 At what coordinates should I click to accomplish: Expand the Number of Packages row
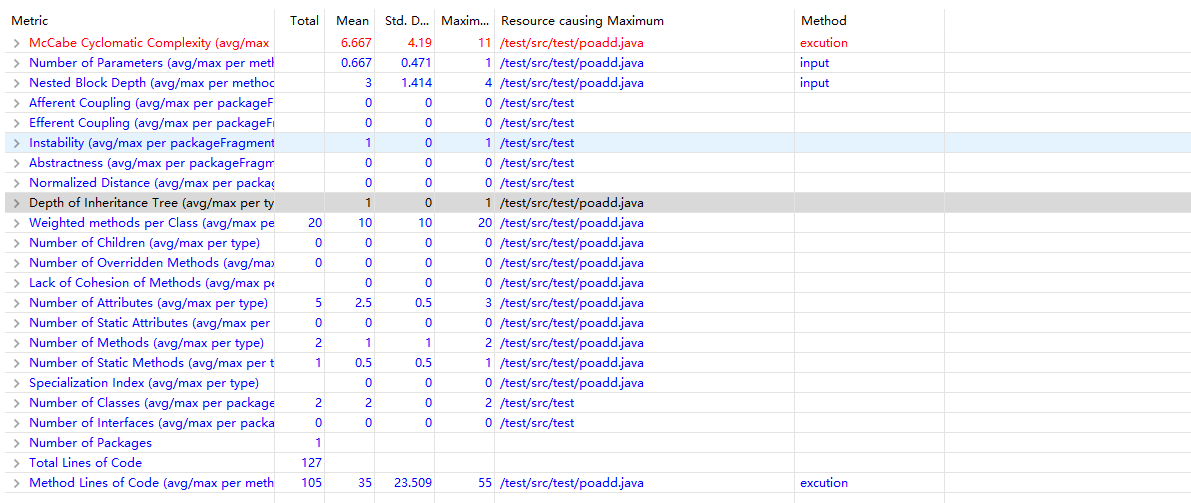pos(17,443)
